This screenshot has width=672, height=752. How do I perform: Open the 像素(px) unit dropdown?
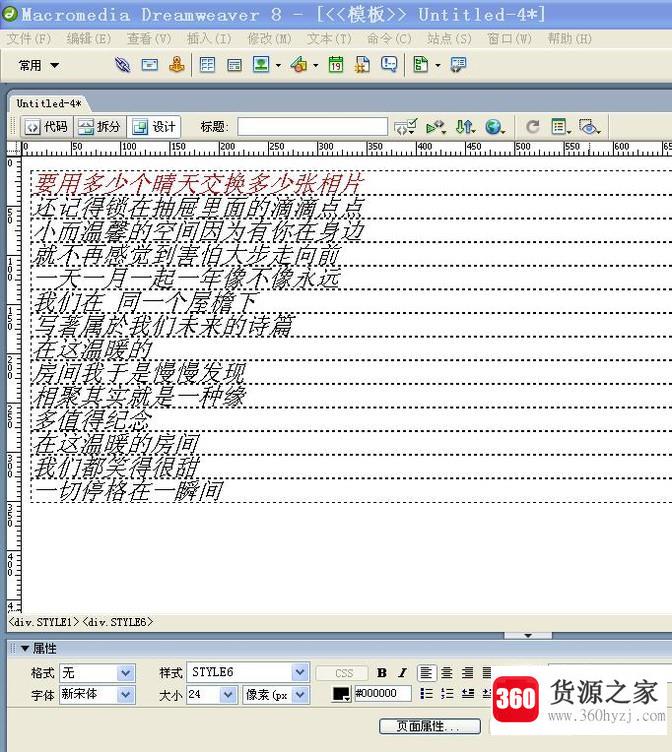(x=300, y=694)
